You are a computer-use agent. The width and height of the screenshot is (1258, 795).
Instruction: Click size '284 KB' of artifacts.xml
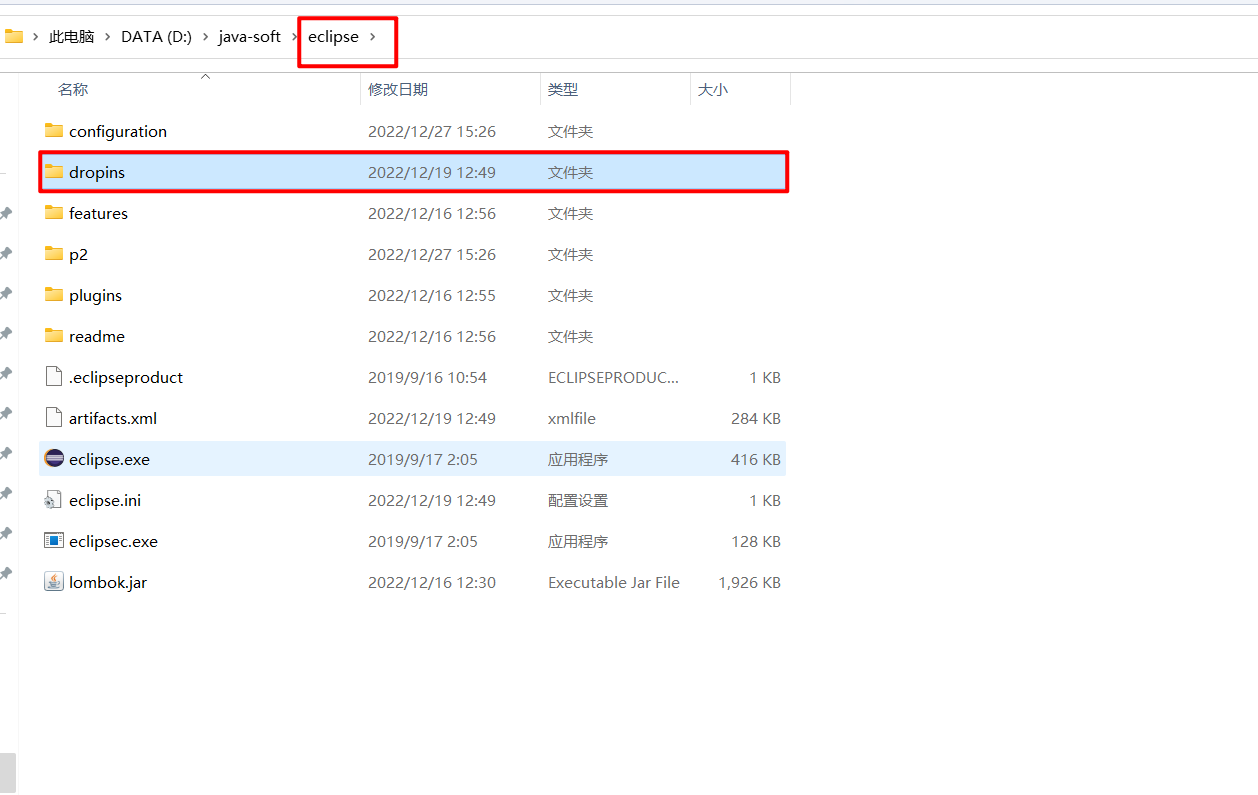tap(756, 418)
